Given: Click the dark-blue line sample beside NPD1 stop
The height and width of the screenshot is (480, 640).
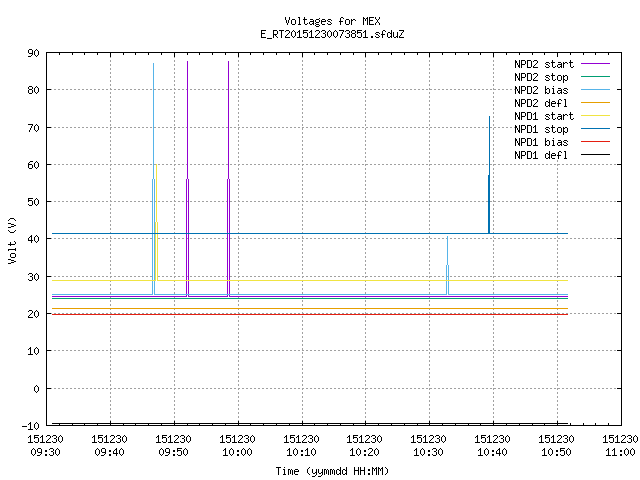Looking at the screenshot, I should coord(595,129).
